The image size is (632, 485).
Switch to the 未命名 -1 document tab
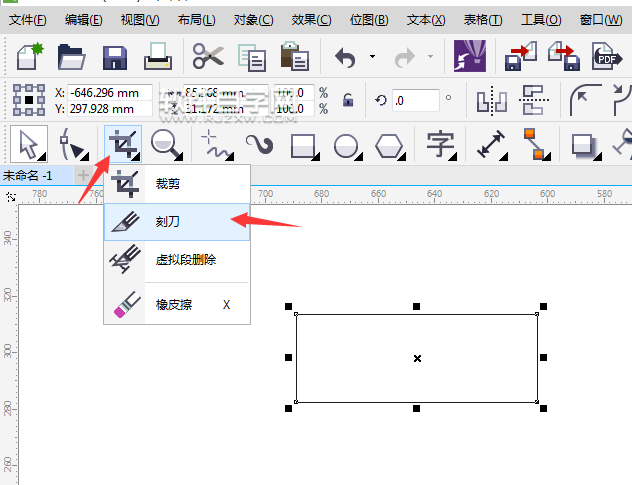tap(36, 176)
